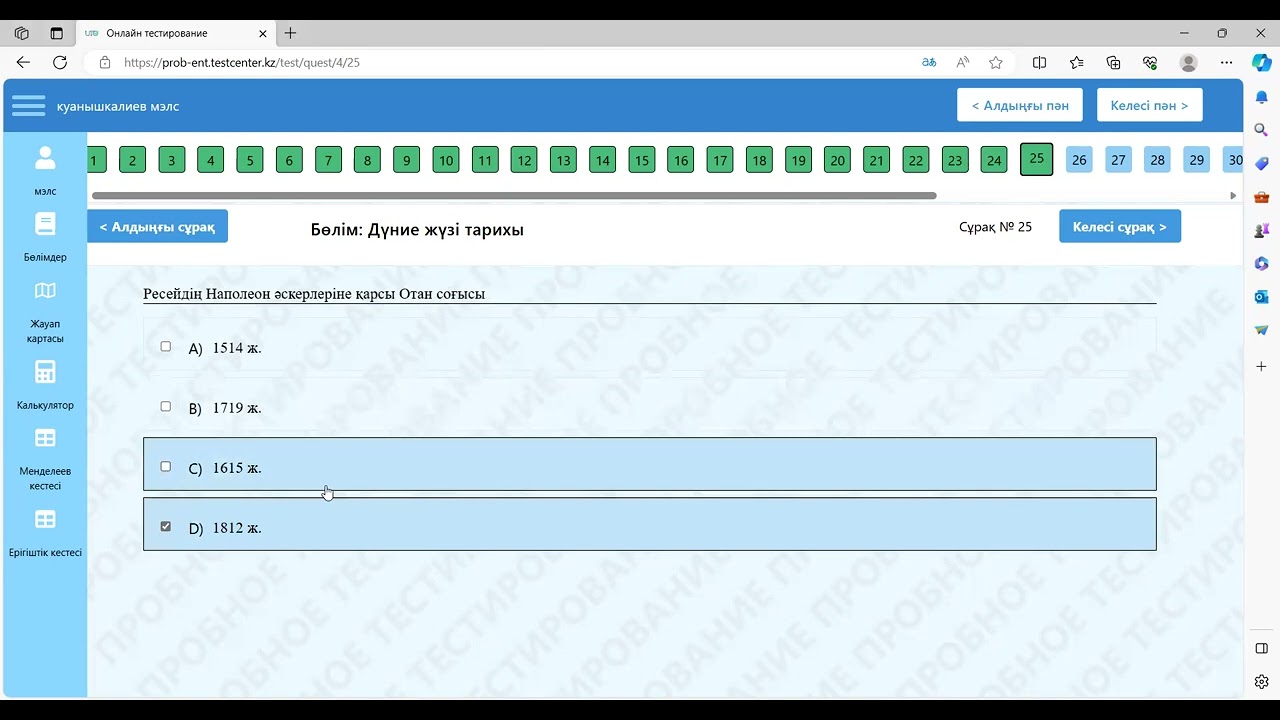This screenshot has width=1280, height=720.
Task: Launch the Калькулятор tool
Action: [45, 372]
